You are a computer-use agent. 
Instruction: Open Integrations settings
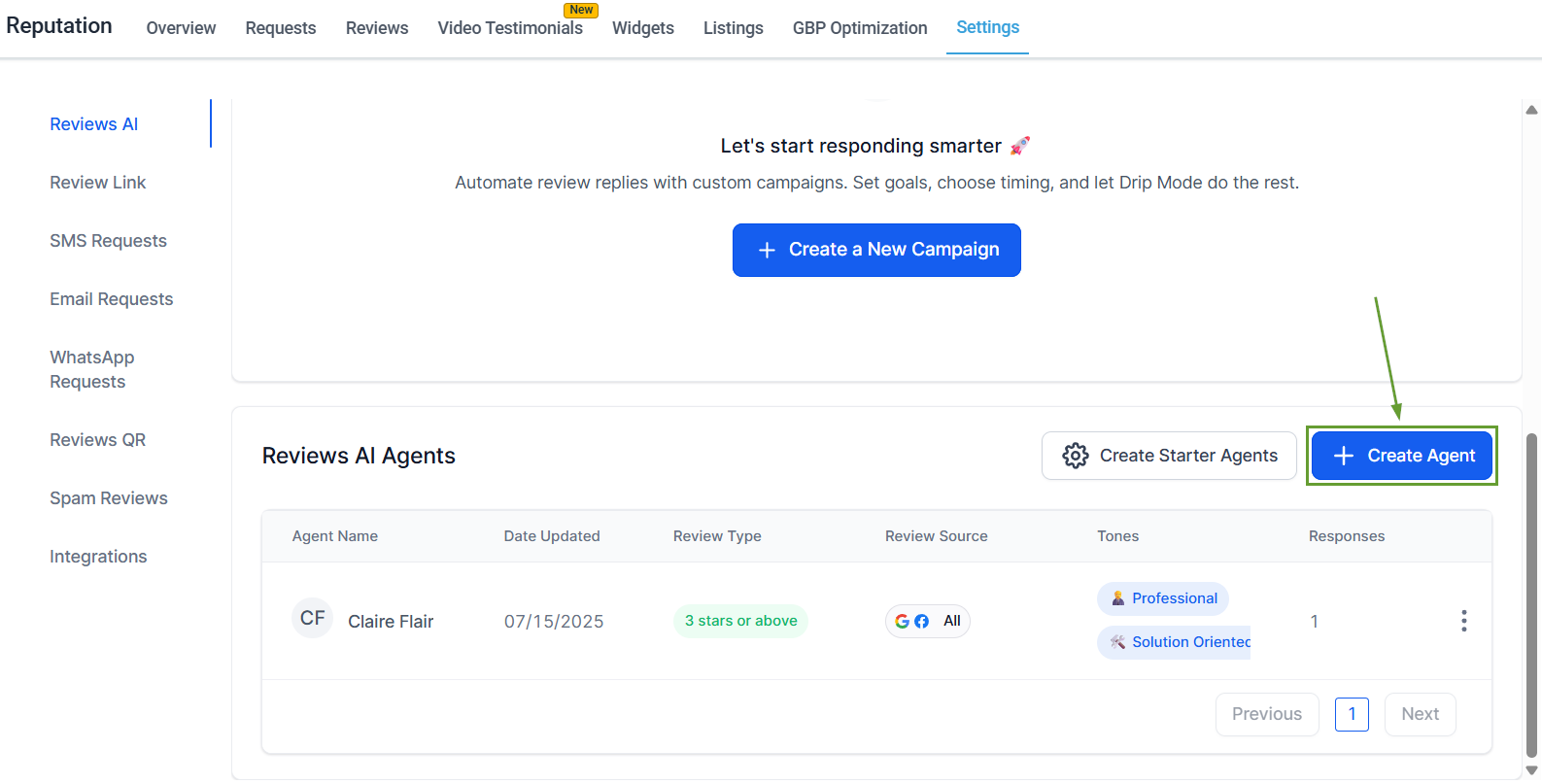(99, 557)
